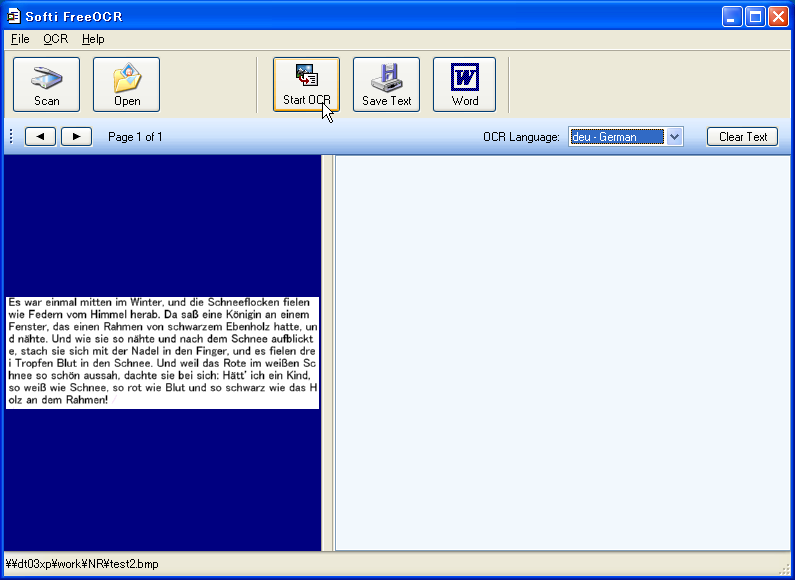The height and width of the screenshot is (580, 795).
Task: Click inside the empty OCR text output area
Action: coord(563,353)
